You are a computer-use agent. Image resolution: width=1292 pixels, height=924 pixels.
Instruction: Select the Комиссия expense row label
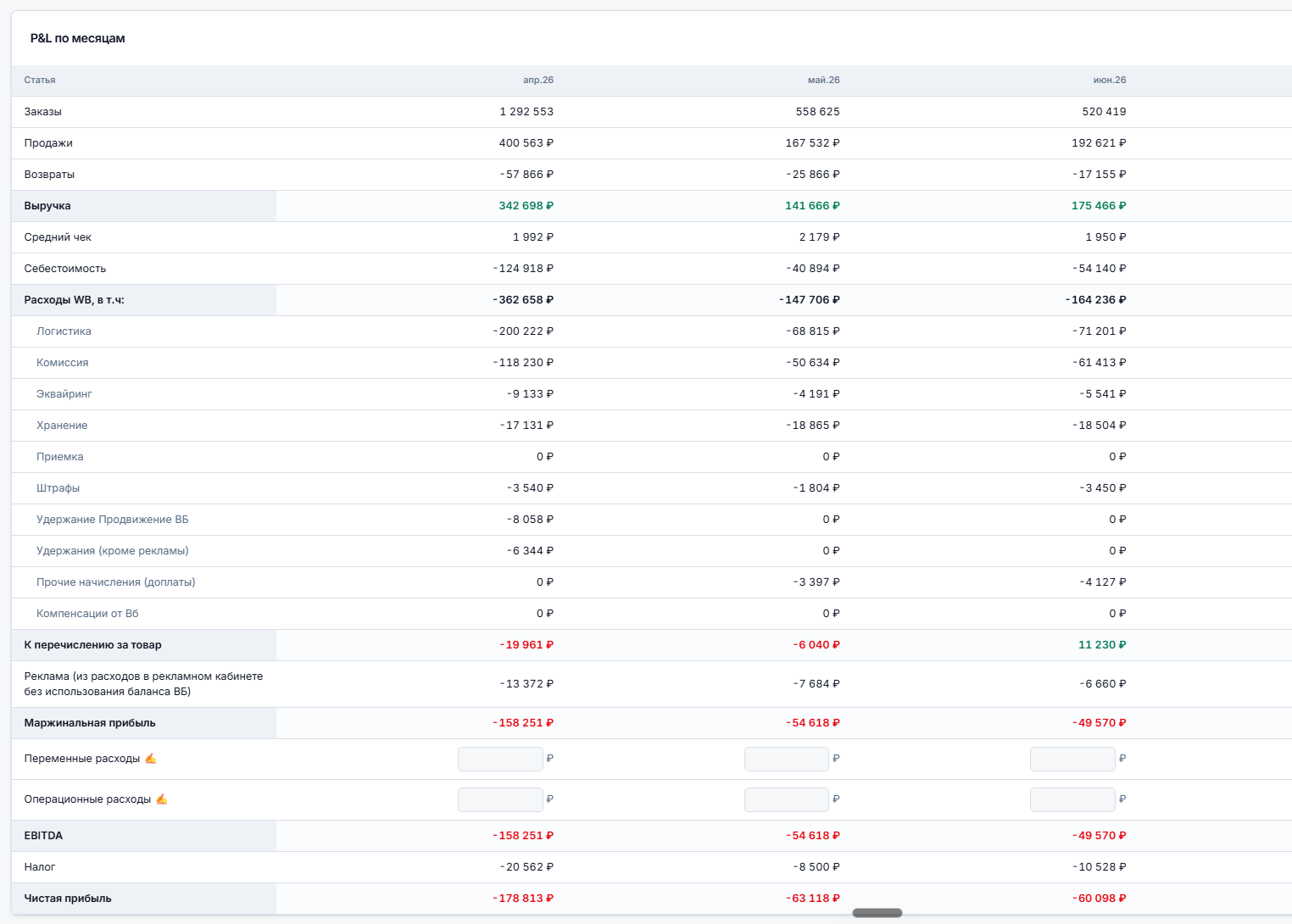[x=63, y=363]
